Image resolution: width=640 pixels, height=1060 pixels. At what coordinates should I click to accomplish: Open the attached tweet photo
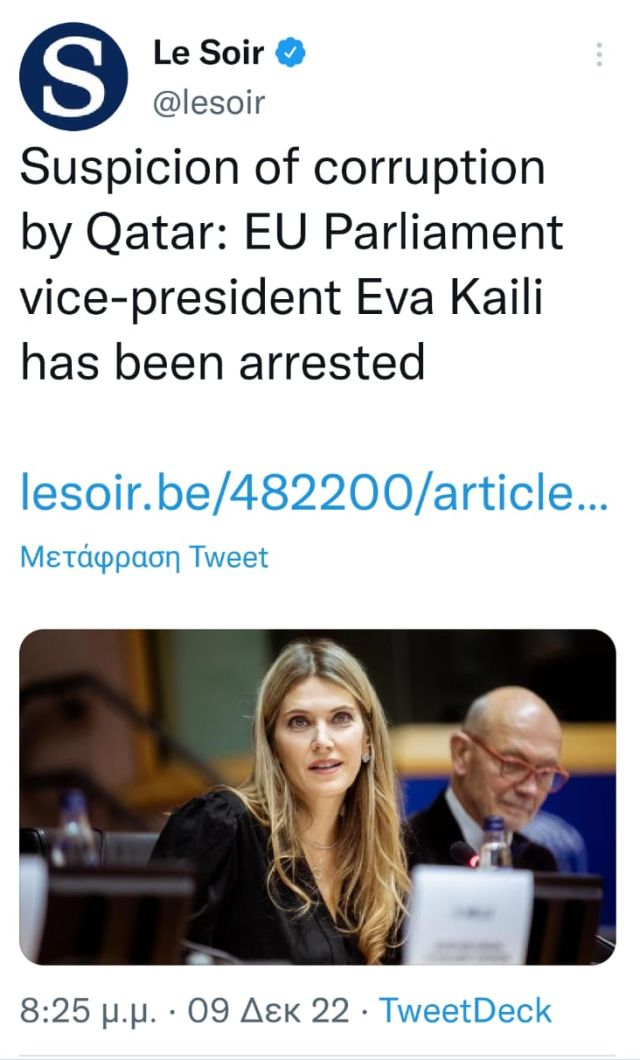click(317, 796)
